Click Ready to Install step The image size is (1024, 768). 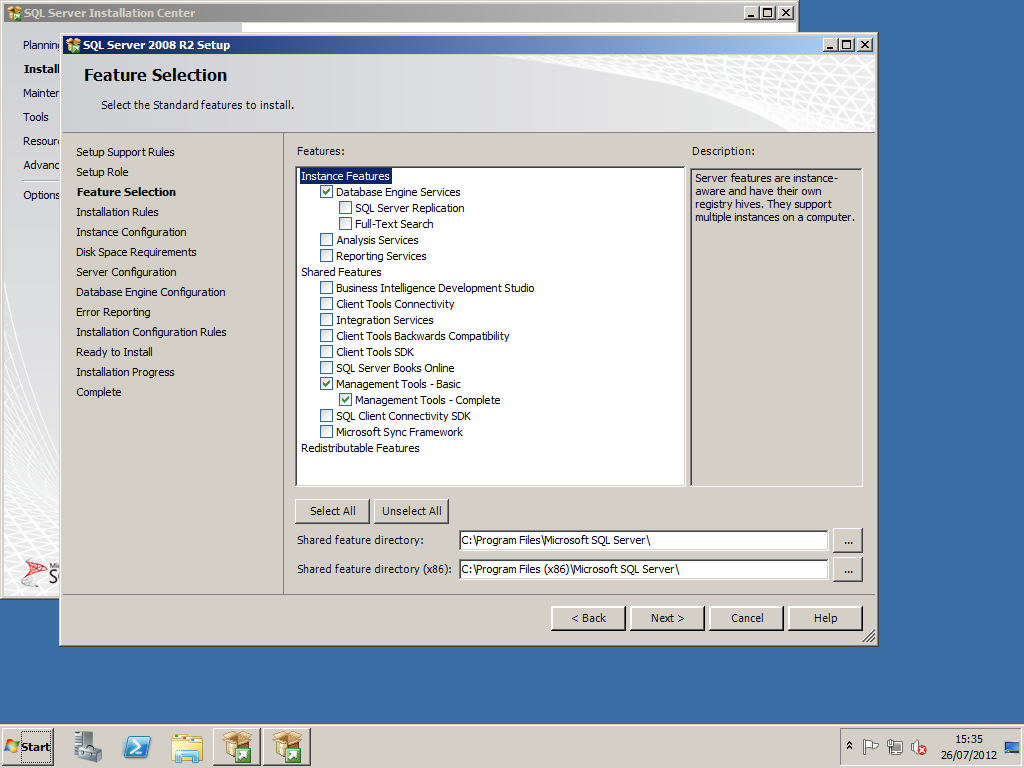[x=114, y=353]
